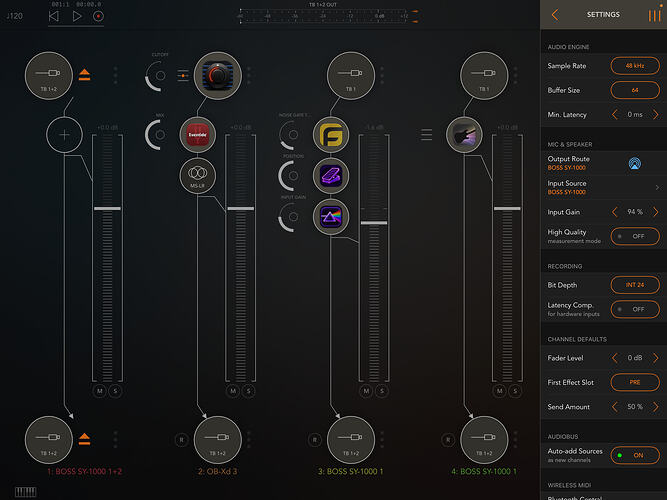Open the hamburger menu beside channel 4 effect
The width and height of the screenshot is (667, 500).
tap(426, 134)
